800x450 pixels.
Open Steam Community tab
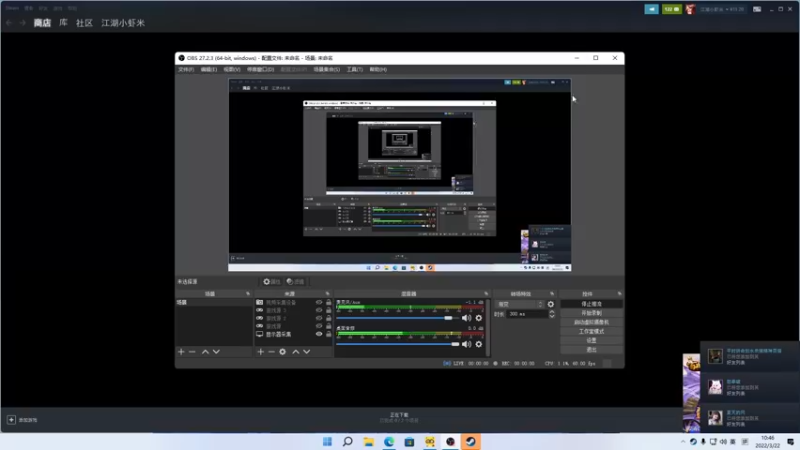pyautogui.click(x=84, y=23)
